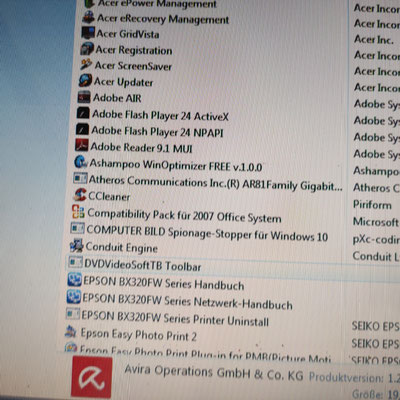Click the Acer Inc. publisher cell
The width and height of the screenshot is (400, 400).
374,40
